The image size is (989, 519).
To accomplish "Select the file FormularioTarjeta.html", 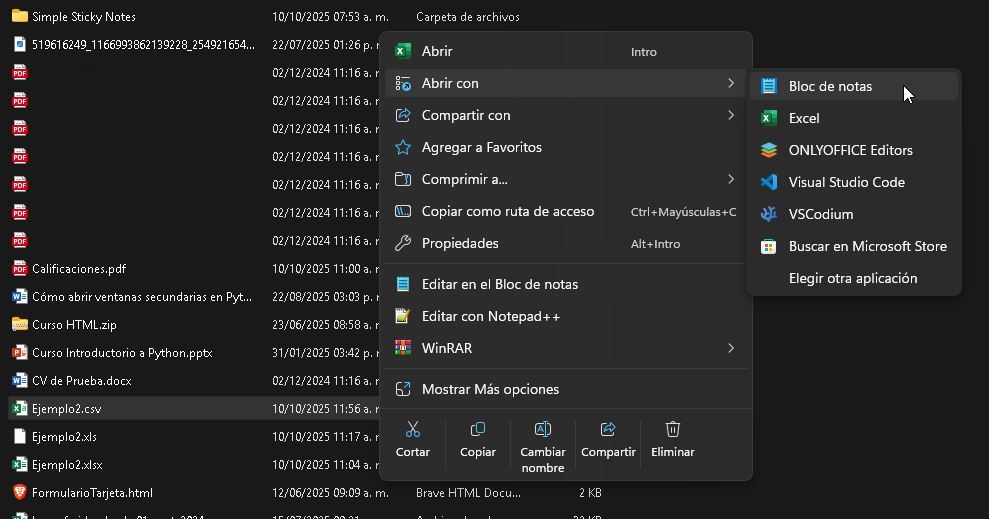I will coord(93,493).
